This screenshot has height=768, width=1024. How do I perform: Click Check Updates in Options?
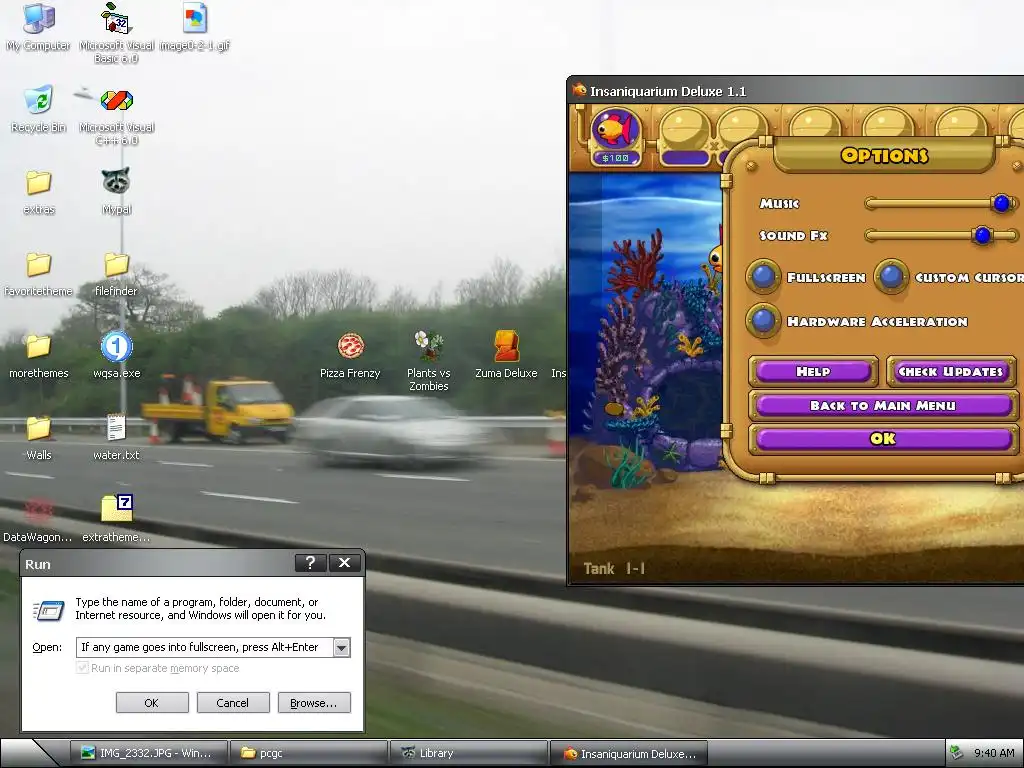951,372
